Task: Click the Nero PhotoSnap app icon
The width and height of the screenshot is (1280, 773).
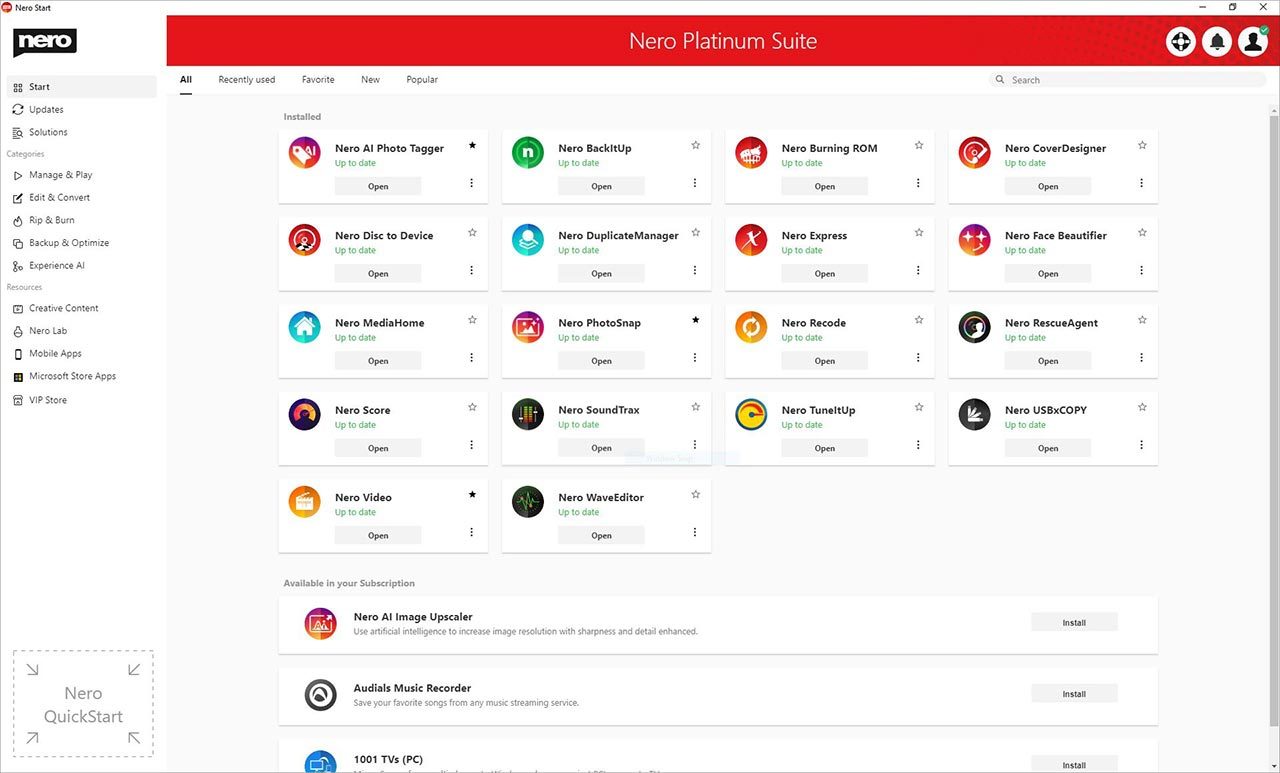Action: (528, 327)
